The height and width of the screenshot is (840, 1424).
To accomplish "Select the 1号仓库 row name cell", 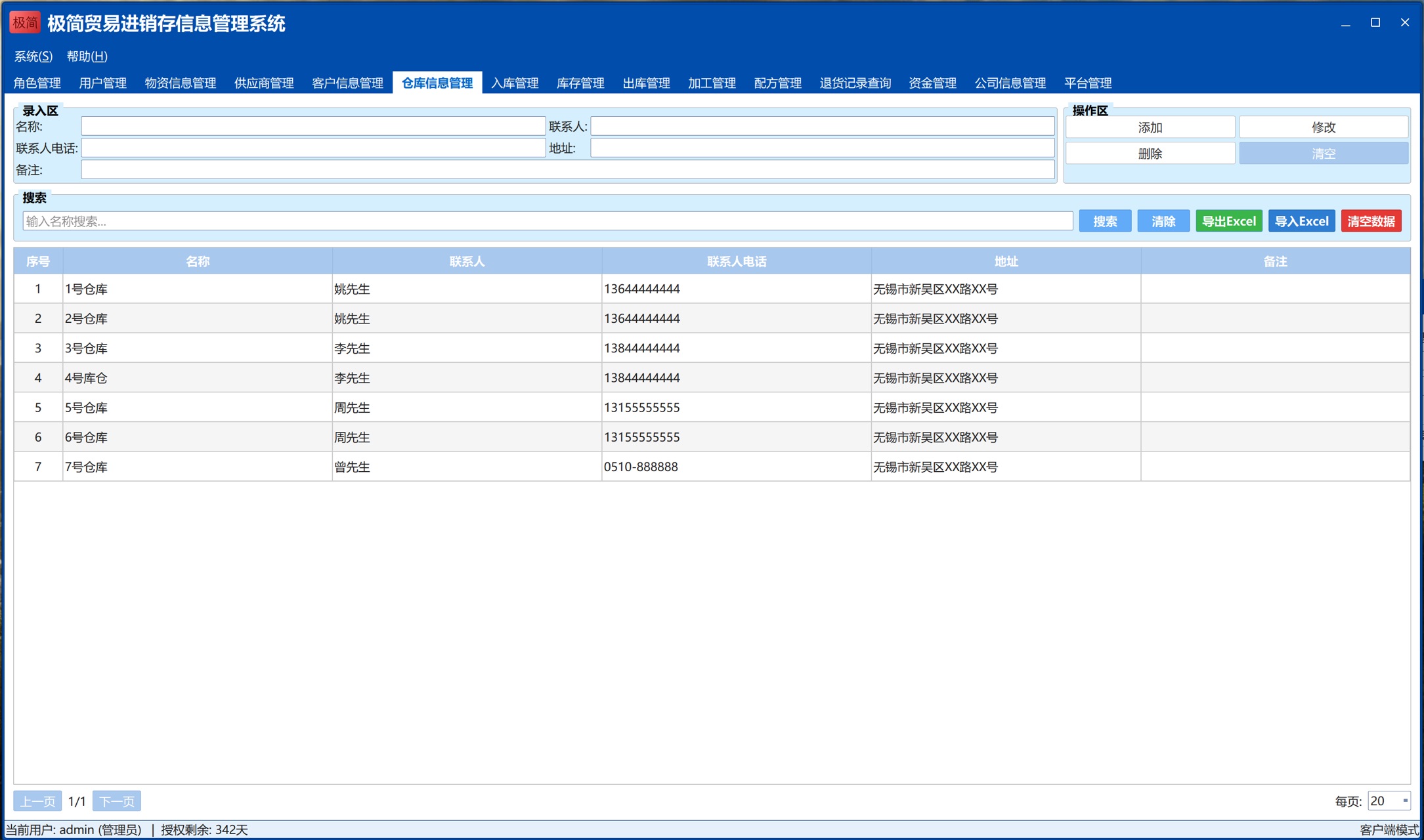I will click(x=198, y=289).
